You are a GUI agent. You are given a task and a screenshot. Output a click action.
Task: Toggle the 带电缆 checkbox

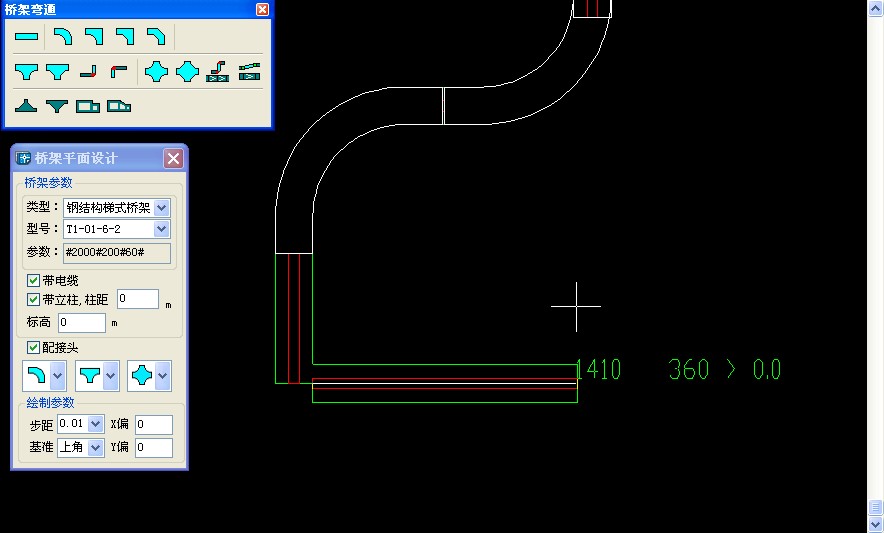(x=34, y=280)
